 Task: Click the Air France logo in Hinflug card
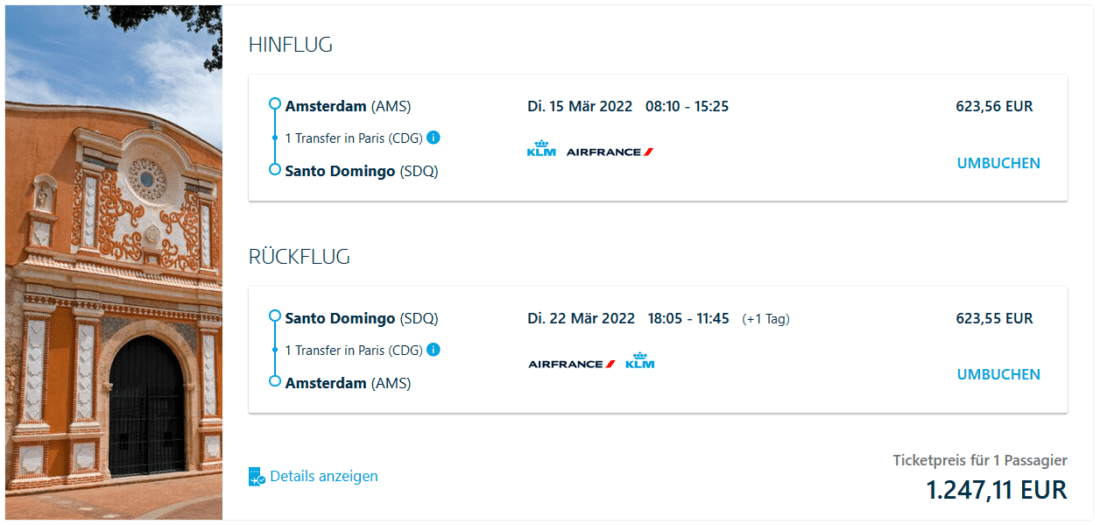coord(610,152)
